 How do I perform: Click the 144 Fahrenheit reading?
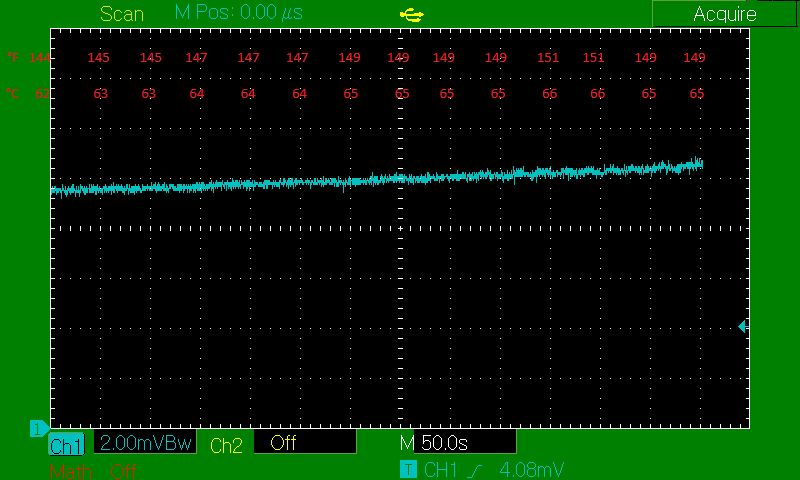click(39, 57)
